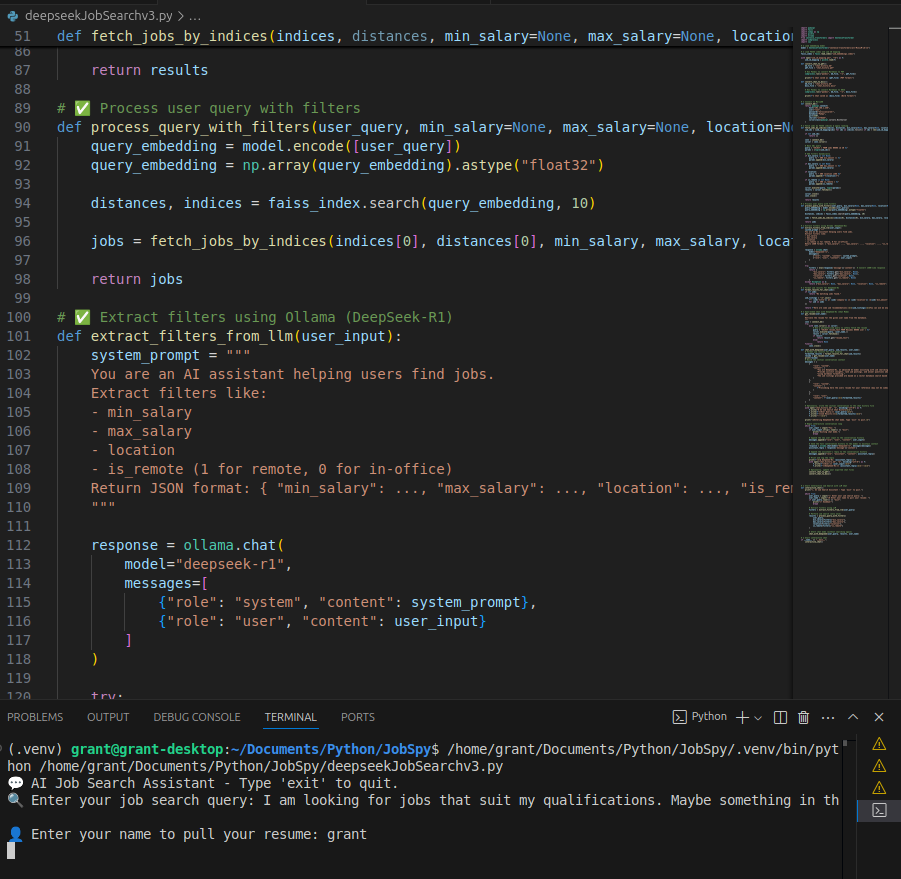Viewport: 901px width, 879px height.
Task: Open the DEBUG CONSOLE panel tab
Action: click(197, 717)
